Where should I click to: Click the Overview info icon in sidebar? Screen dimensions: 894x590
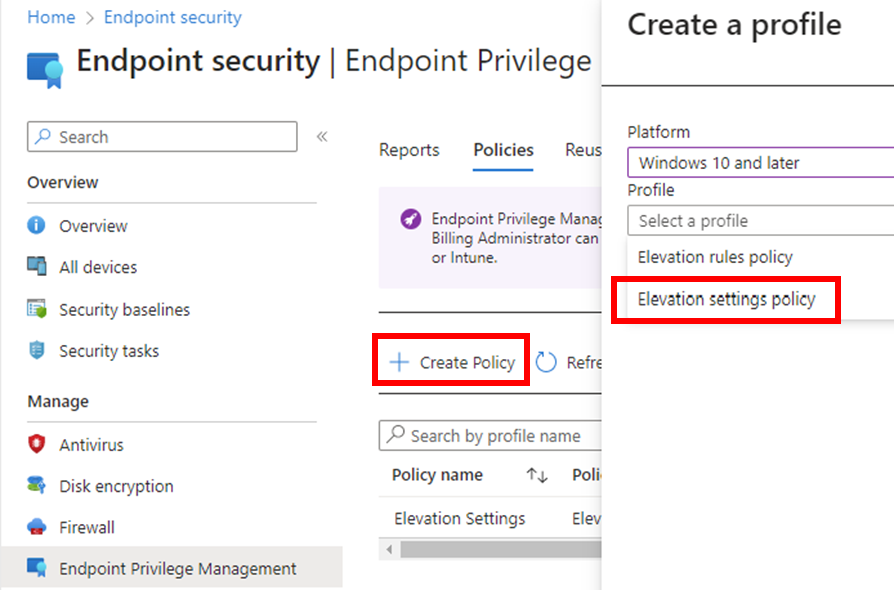pos(37,226)
